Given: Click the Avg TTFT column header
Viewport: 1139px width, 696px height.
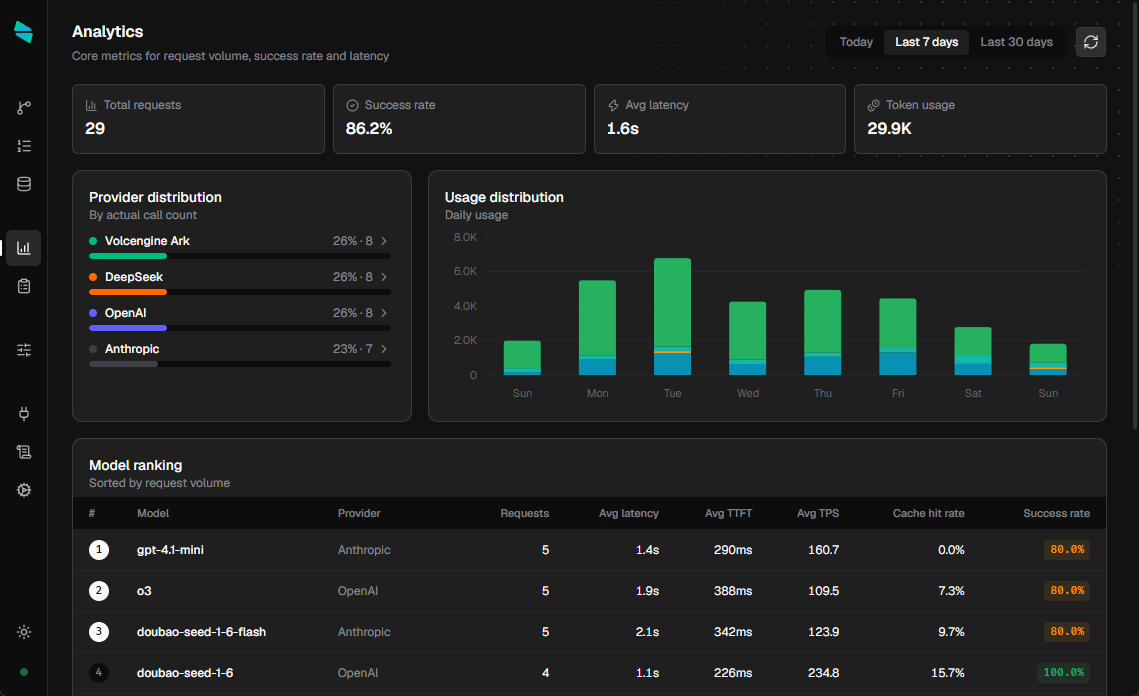Looking at the screenshot, I should click(729, 514).
